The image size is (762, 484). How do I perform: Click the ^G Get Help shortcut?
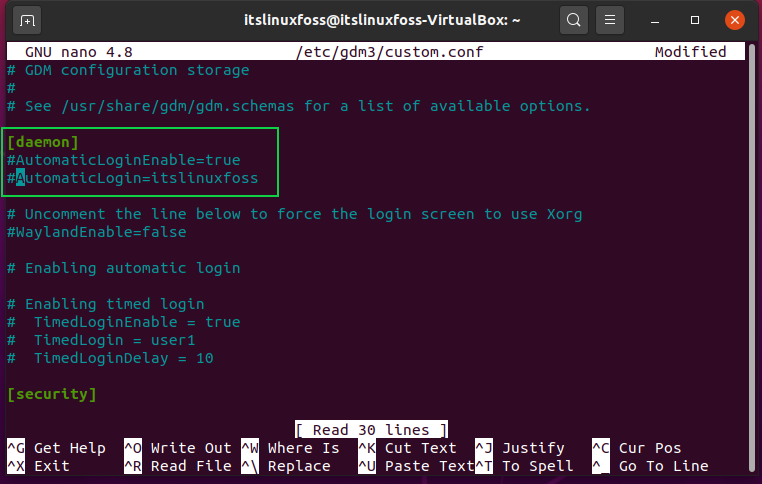point(56,448)
